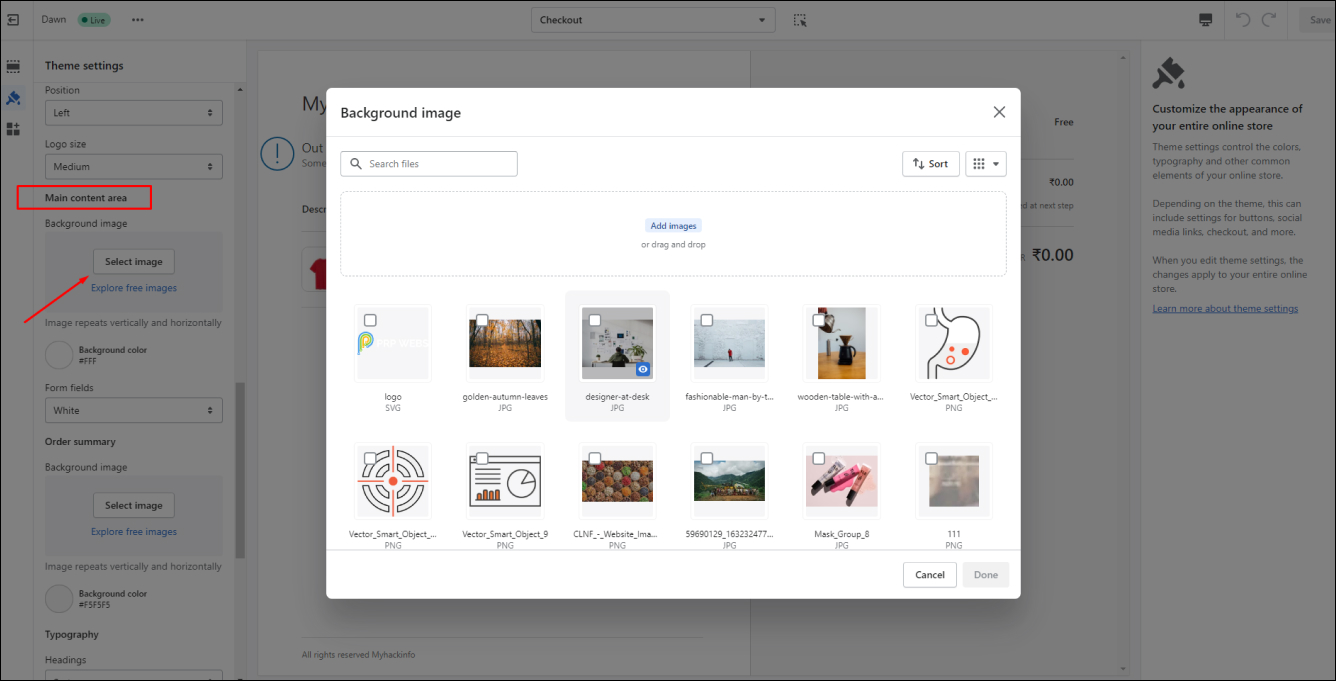Click the Typography section heading

click(72, 634)
